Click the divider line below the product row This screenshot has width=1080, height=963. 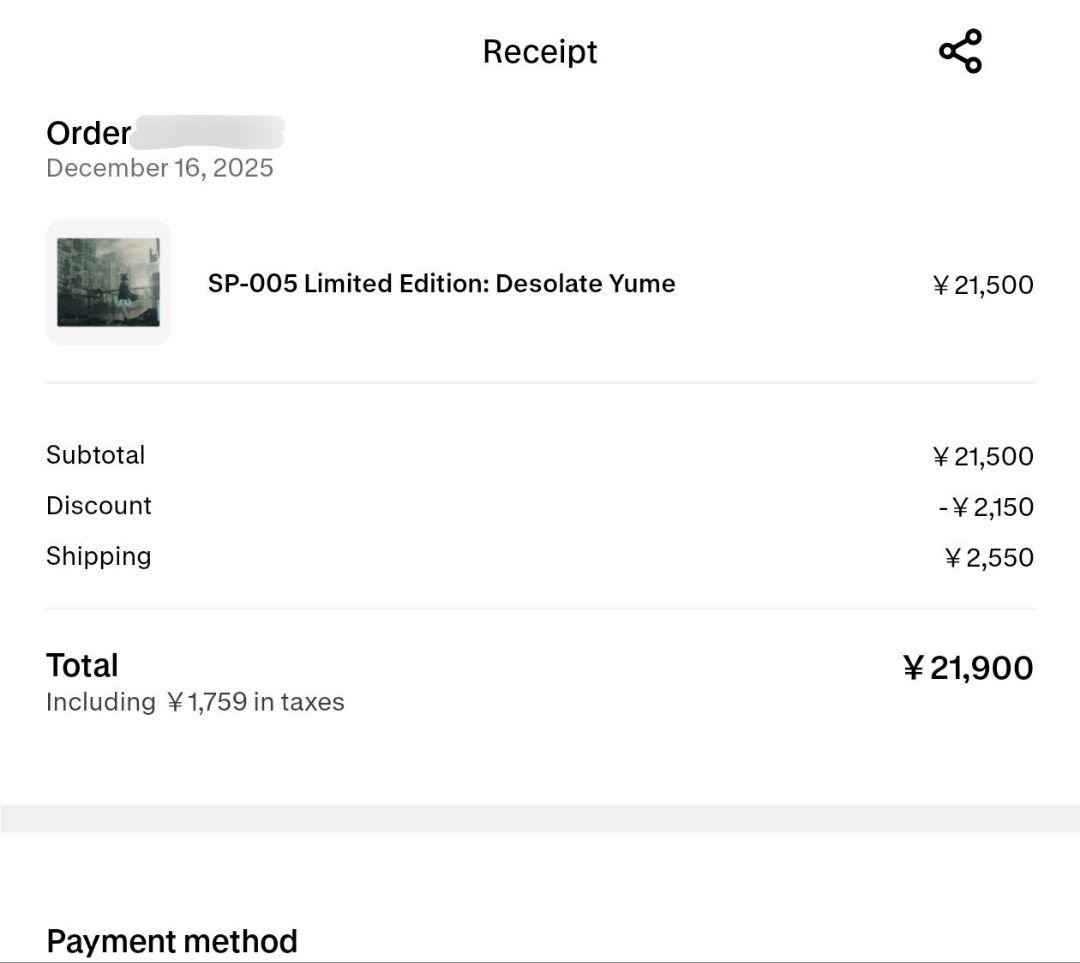[540, 382]
